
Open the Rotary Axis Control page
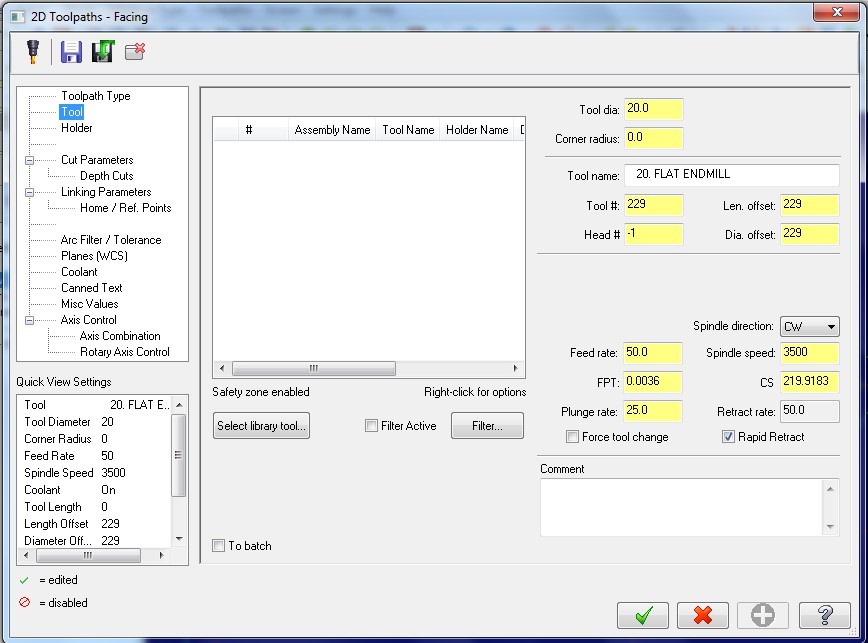tap(125, 352)
